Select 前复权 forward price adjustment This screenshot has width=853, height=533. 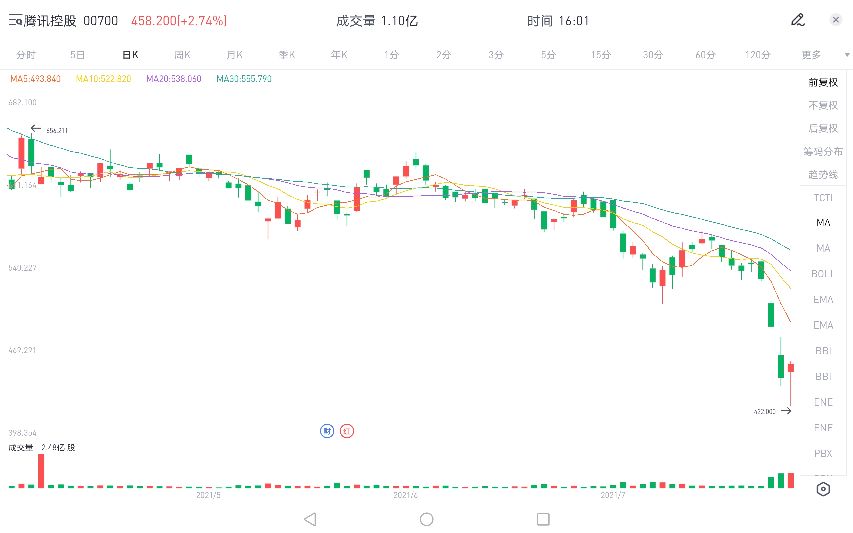pos(823,83)
